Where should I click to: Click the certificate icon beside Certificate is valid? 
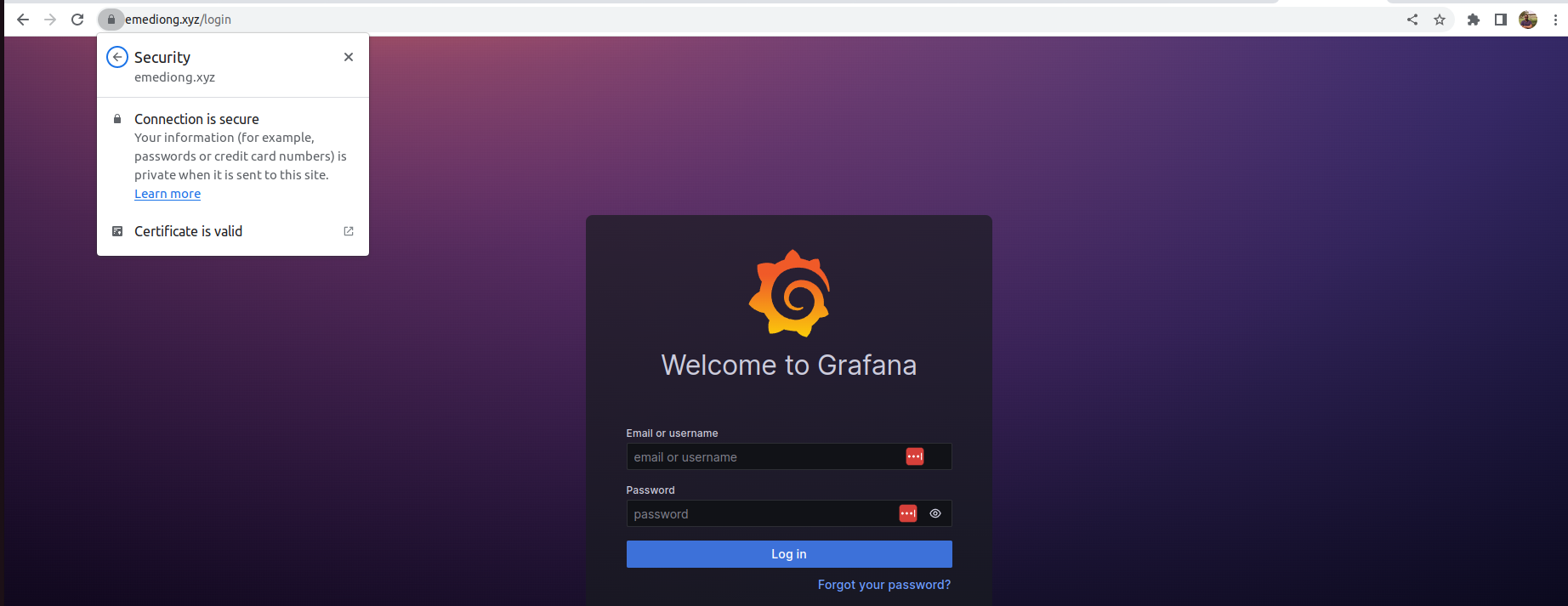coord(117,231)
